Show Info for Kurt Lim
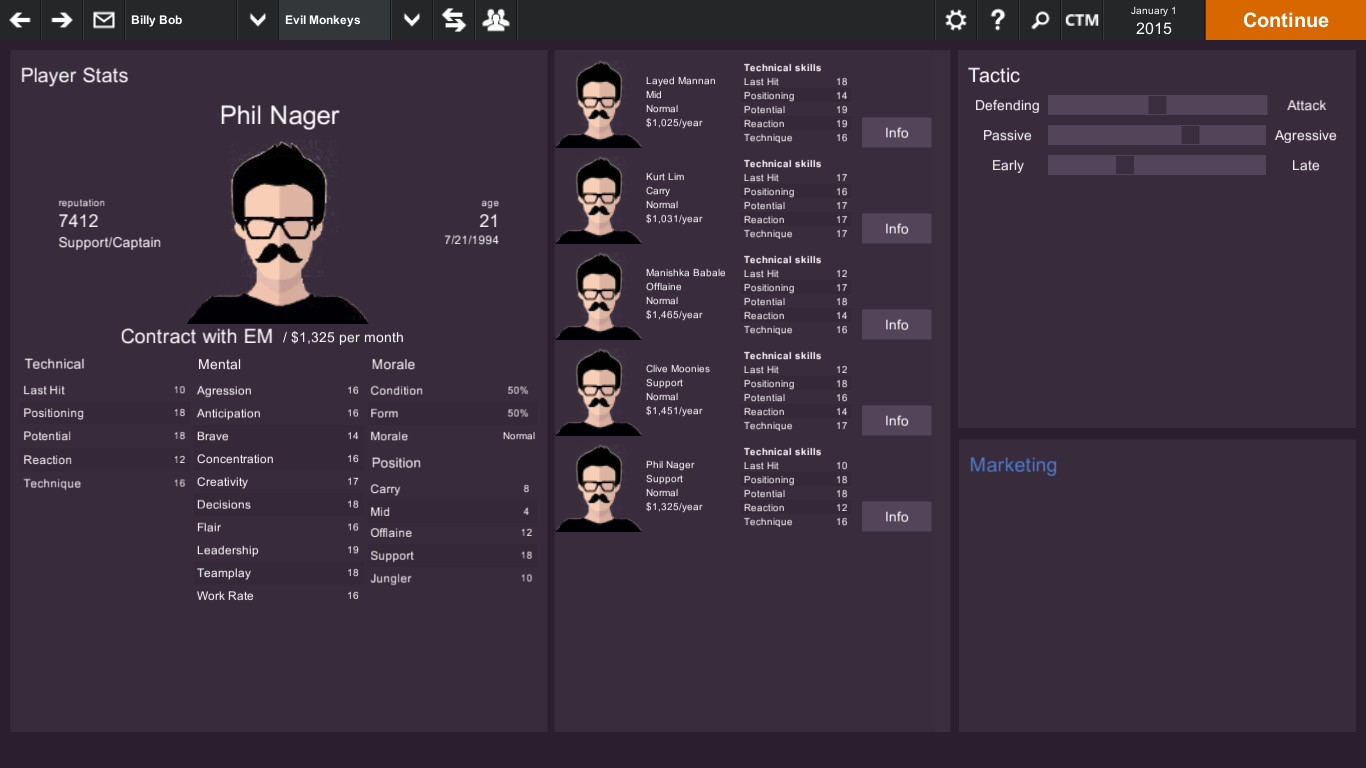 (x=895, y=228)
